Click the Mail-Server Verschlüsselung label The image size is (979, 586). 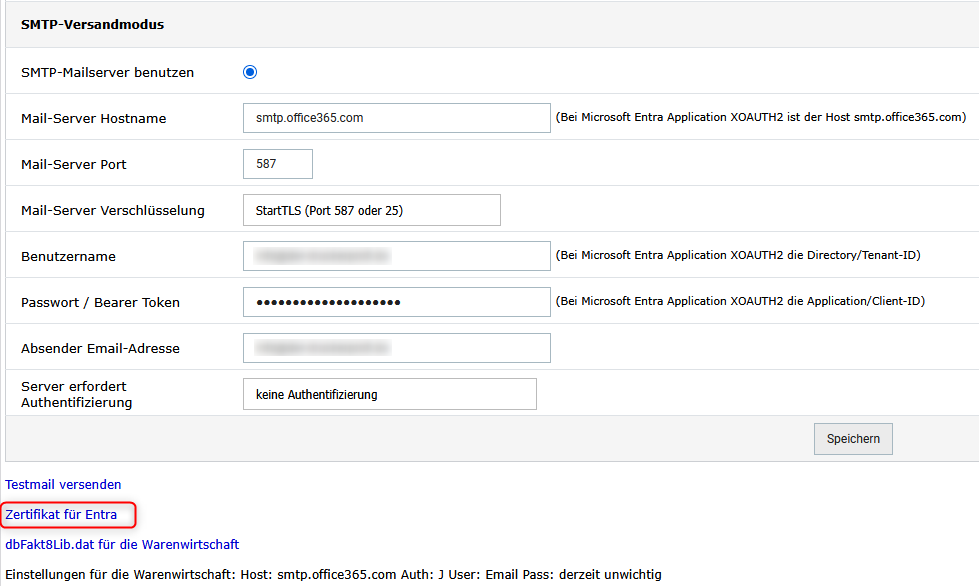point(112,210)
